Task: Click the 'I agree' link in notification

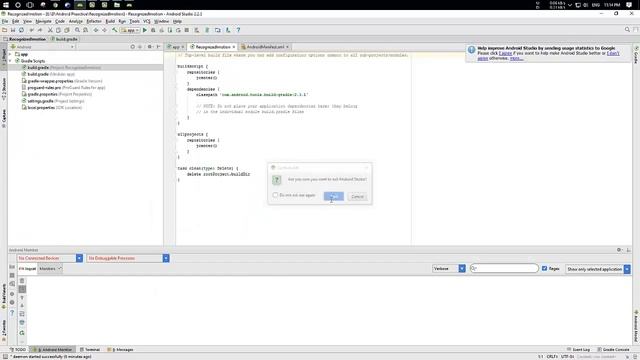Action: click(505, 53)
